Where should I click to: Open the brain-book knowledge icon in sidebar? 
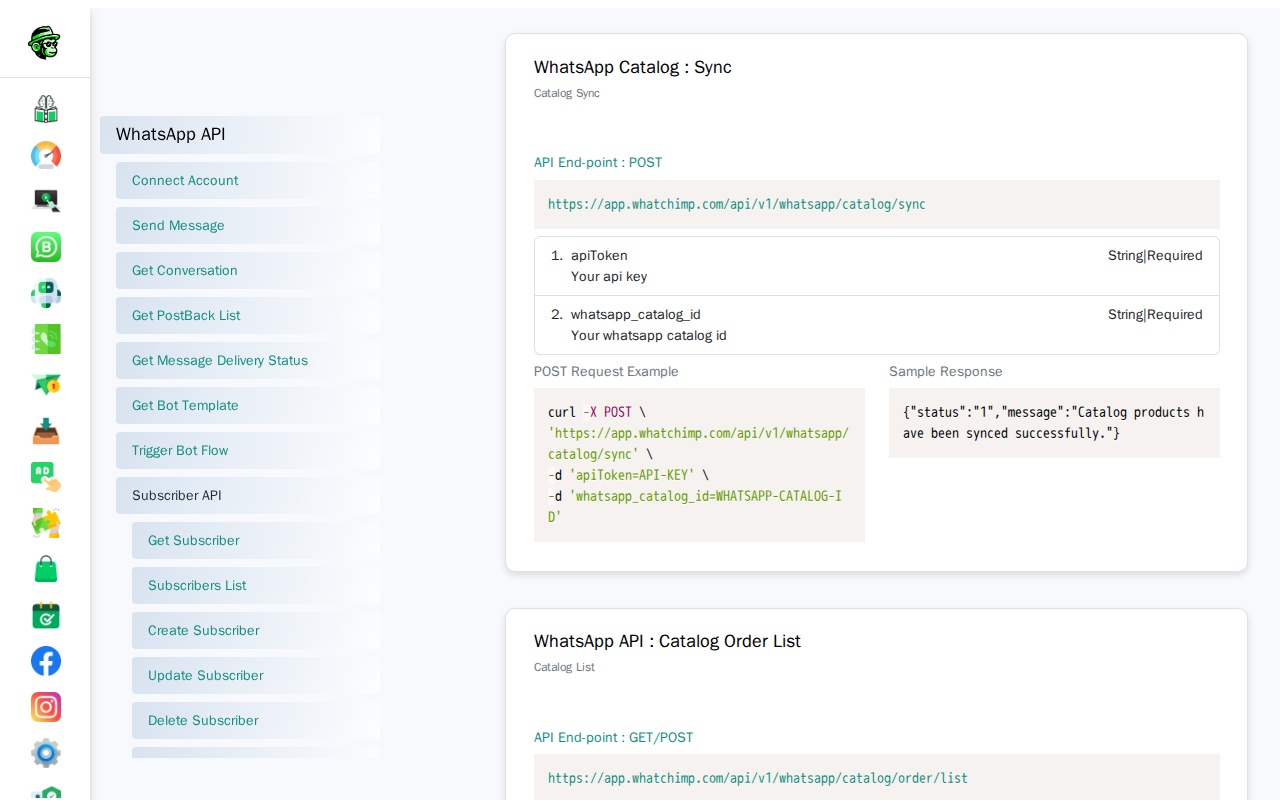[46, 109]
